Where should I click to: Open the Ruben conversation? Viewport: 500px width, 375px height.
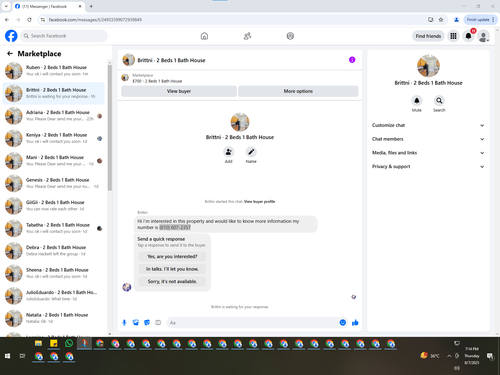[54, 71]
